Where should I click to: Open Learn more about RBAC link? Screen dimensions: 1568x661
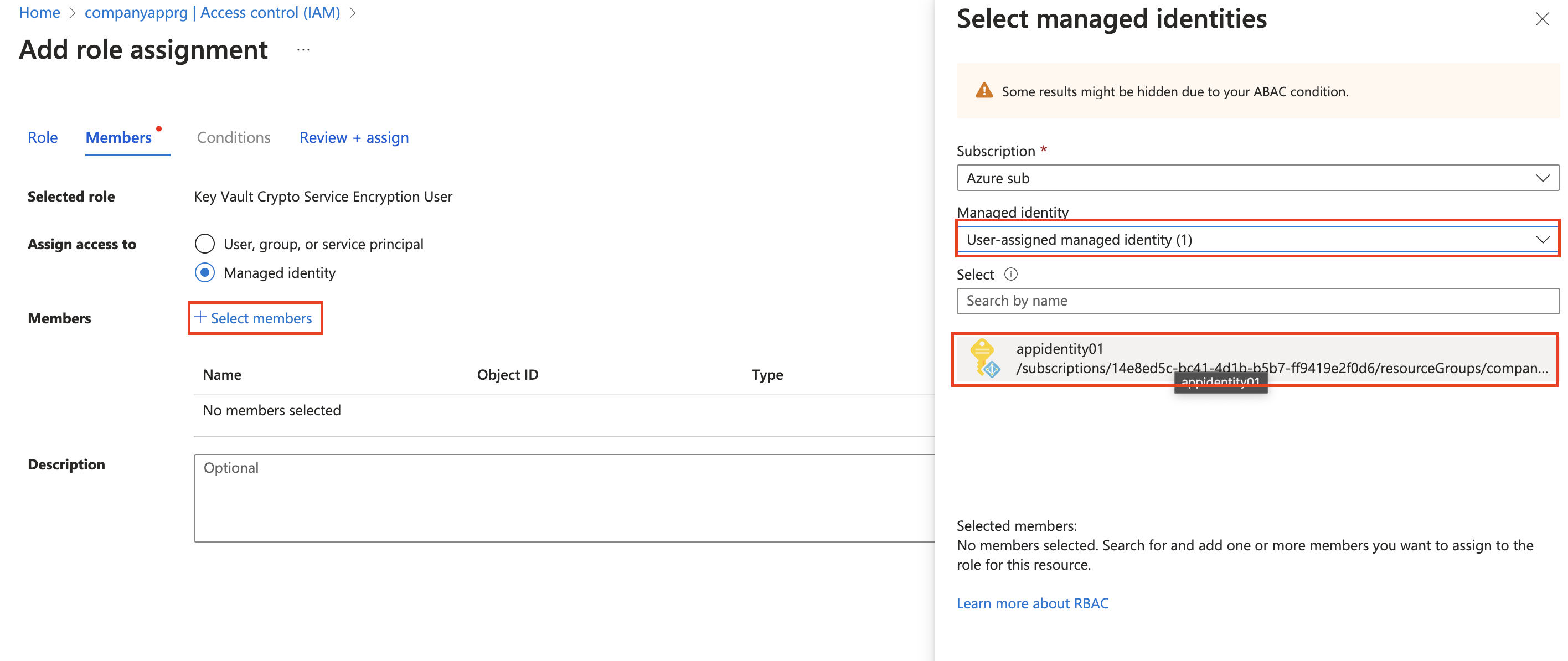coord(1033,603)
